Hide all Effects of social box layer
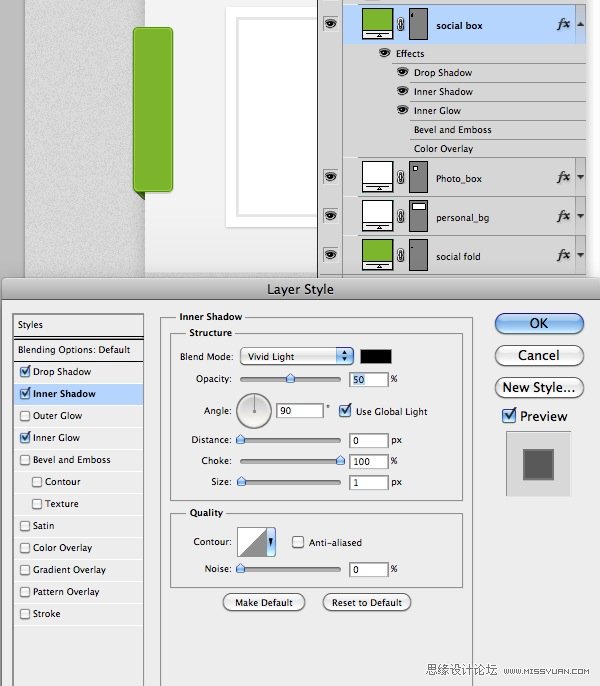600x686 pixels. point(384,53)
